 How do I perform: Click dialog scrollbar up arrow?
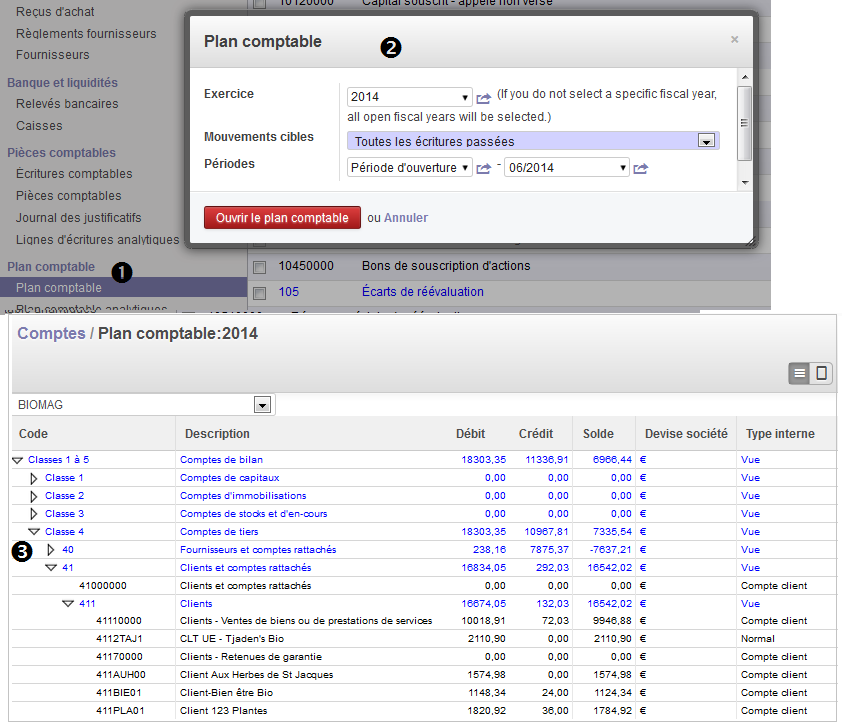tap(745, 77)
